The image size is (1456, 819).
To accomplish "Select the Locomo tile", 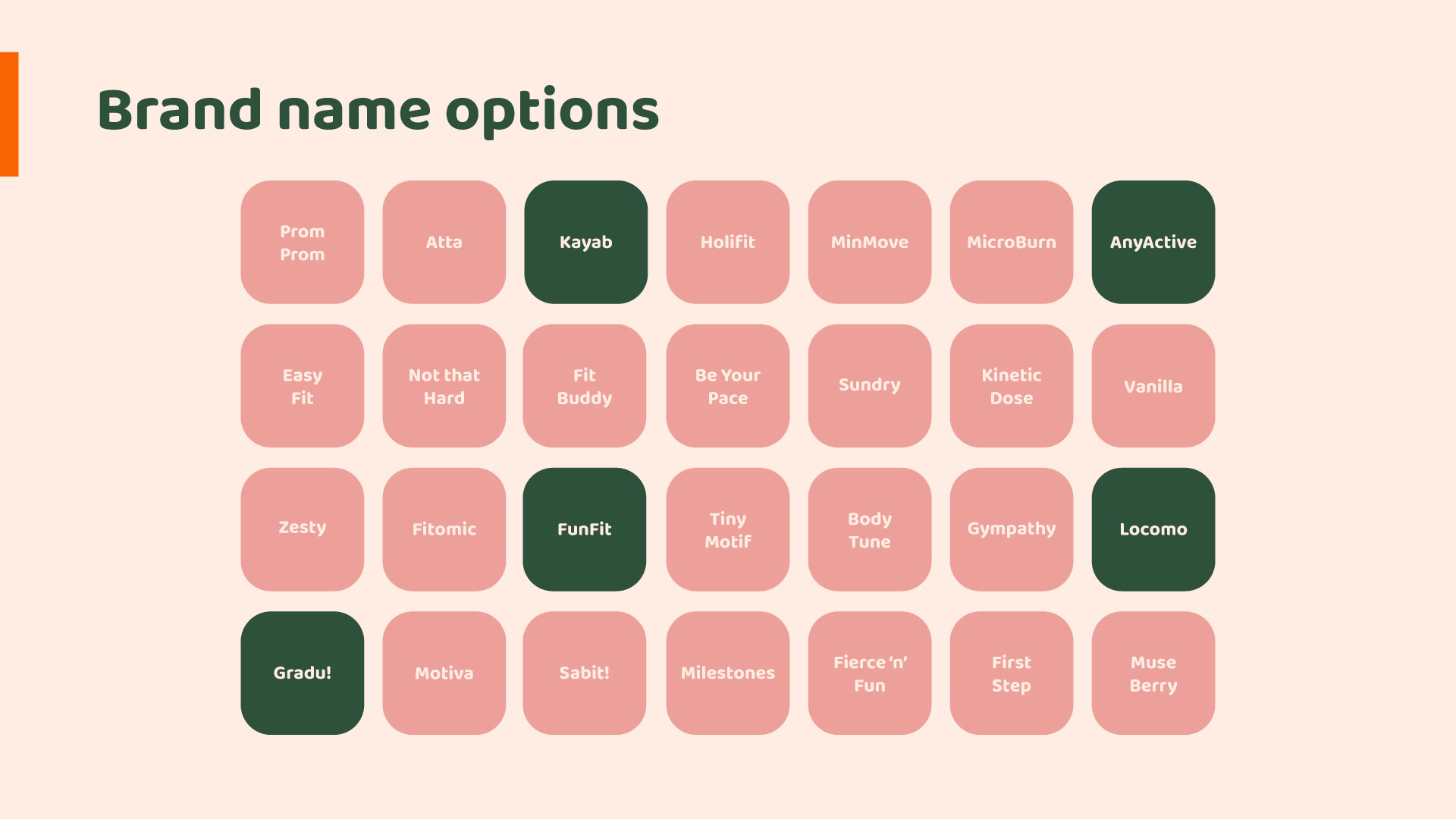I will (x=1153, y=529).
